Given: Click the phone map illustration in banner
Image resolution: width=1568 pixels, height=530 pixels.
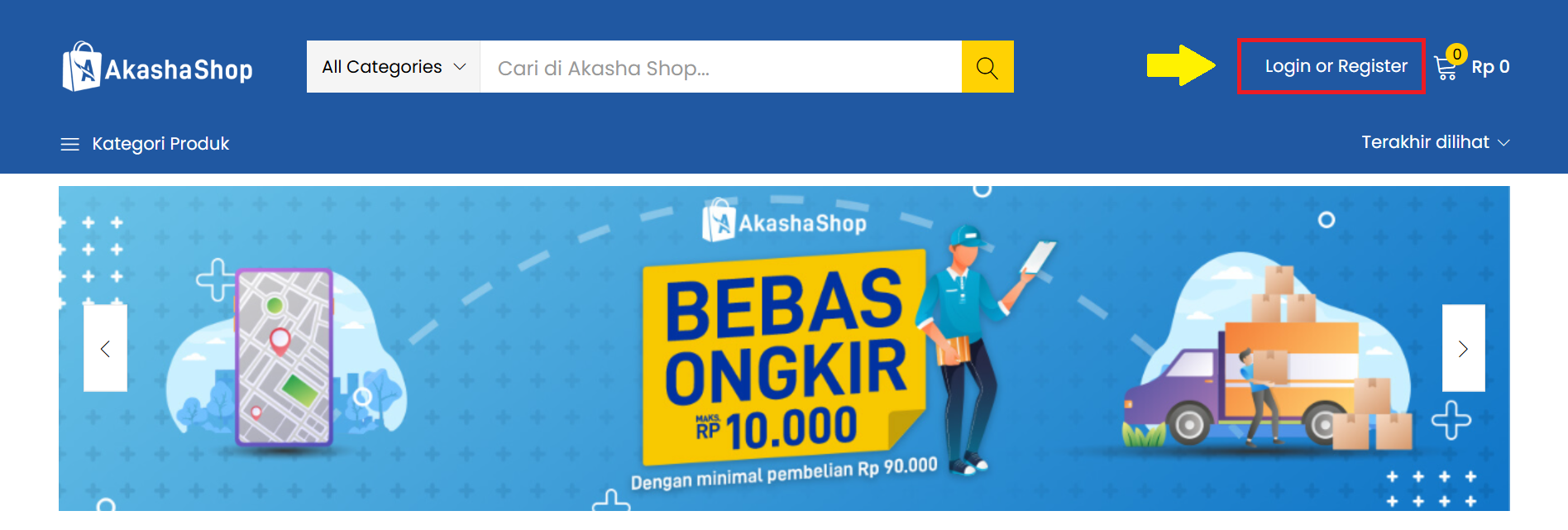Looking at the screenshot, I should point(284,357).
